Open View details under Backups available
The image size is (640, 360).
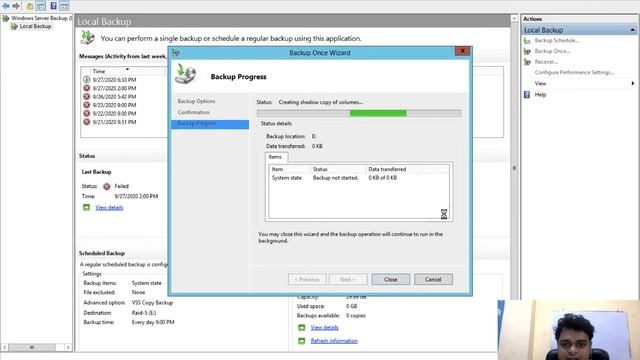[x=324, y=328]
